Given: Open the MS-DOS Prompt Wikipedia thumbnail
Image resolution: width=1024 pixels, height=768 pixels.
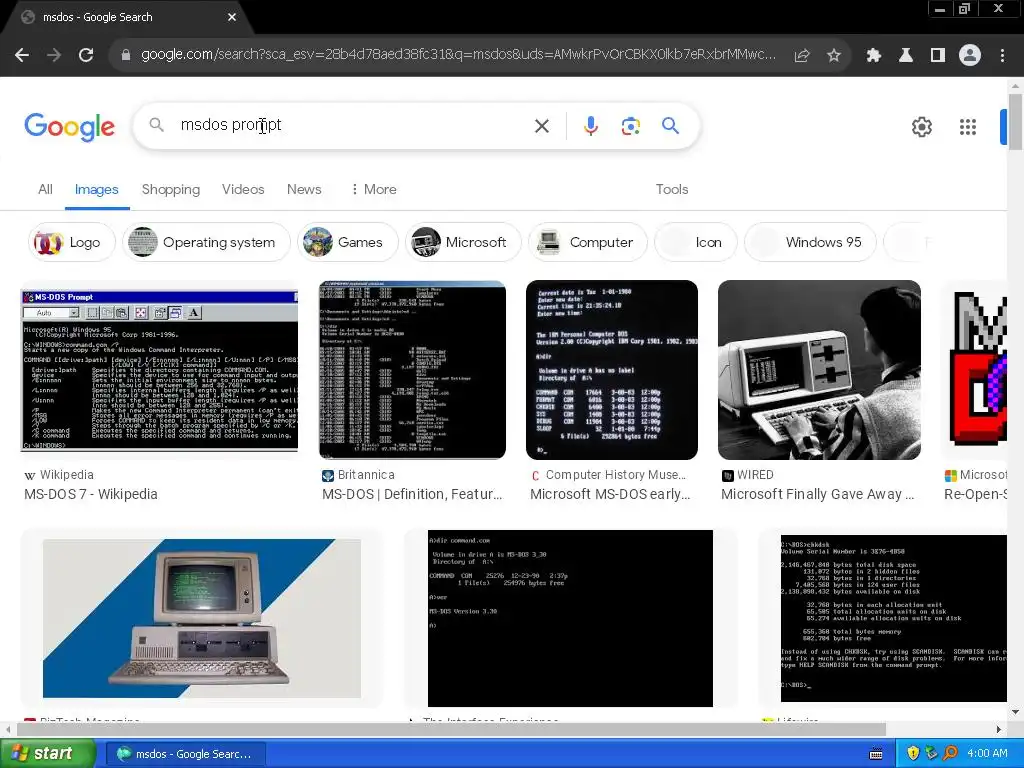Looking at the screenshot, I should pyautogui.click(x=159, y=370).
